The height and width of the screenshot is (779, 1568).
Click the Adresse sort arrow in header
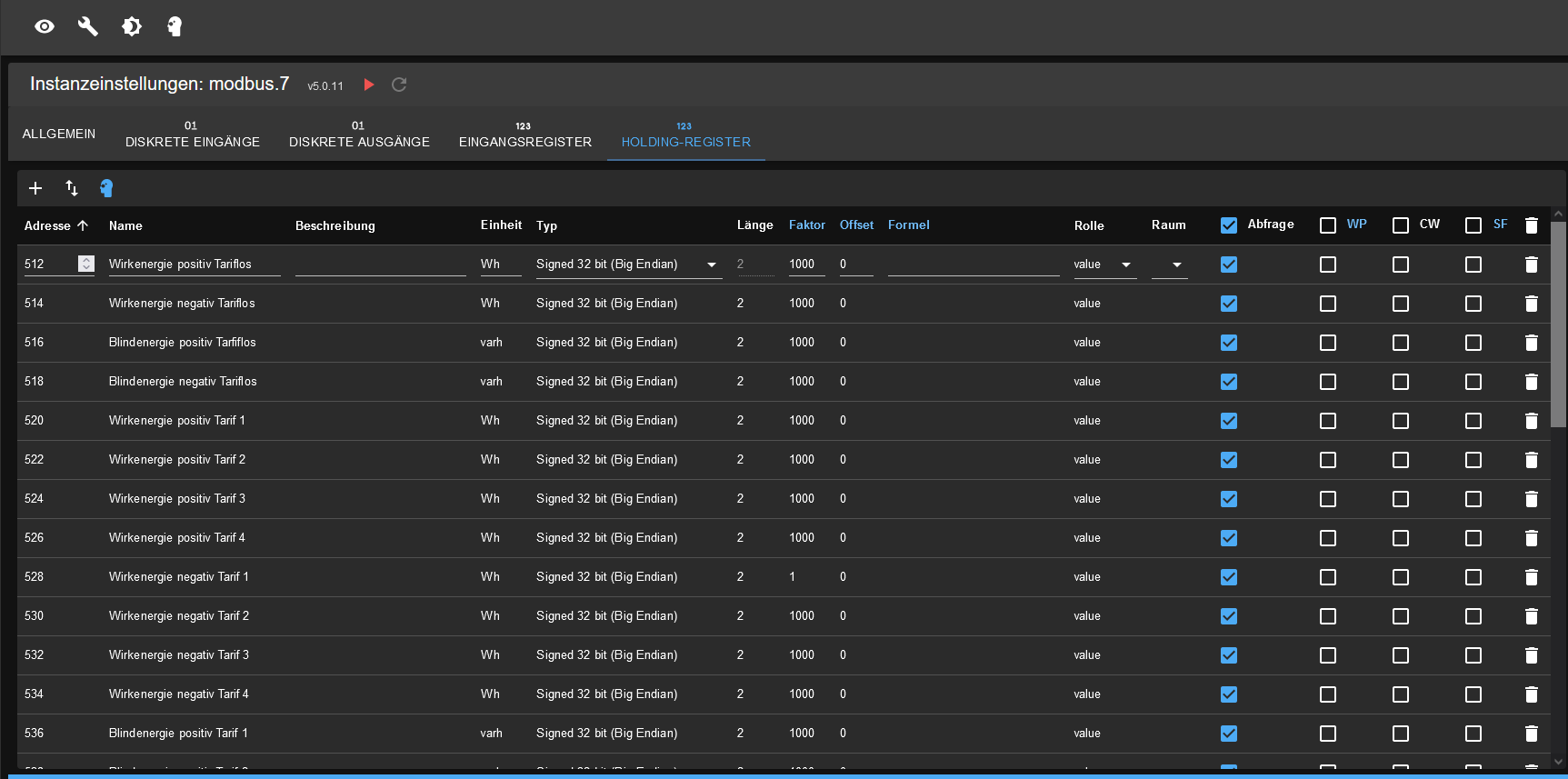tap(83, 225)
